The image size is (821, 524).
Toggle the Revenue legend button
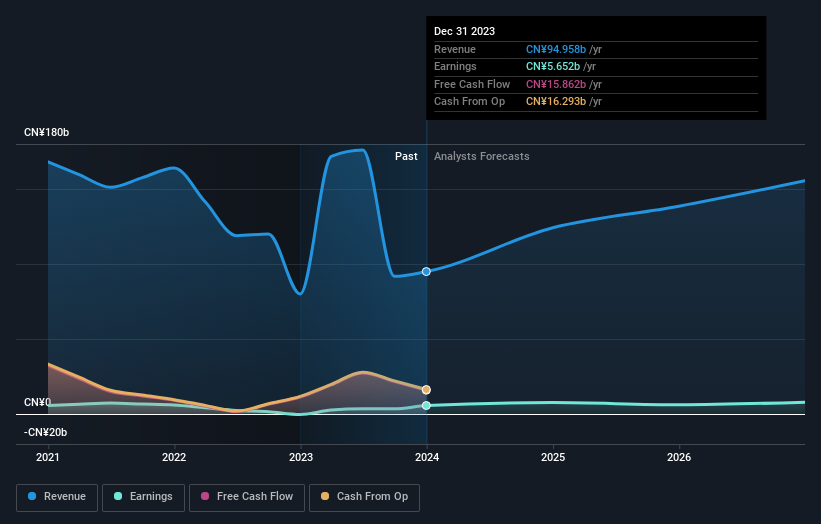click(57, 497)
